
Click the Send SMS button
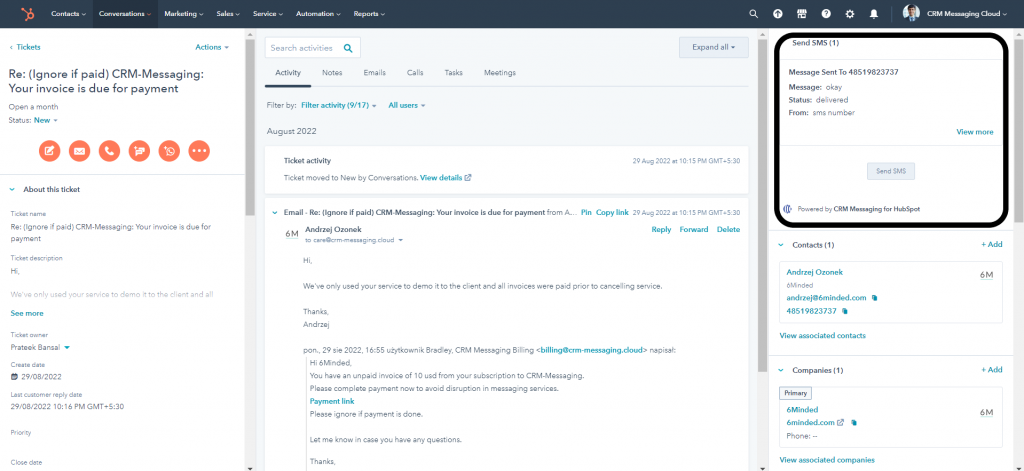[x=891, y=171]
